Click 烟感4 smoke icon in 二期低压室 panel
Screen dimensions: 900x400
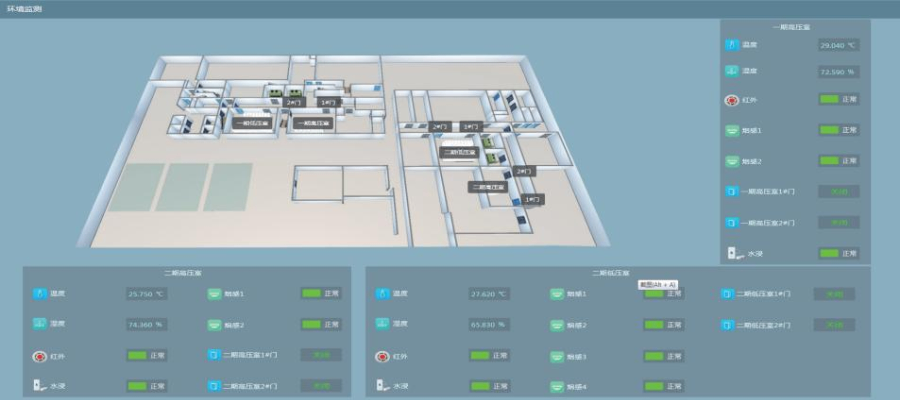pyautogui.click(x=556, y=386)
